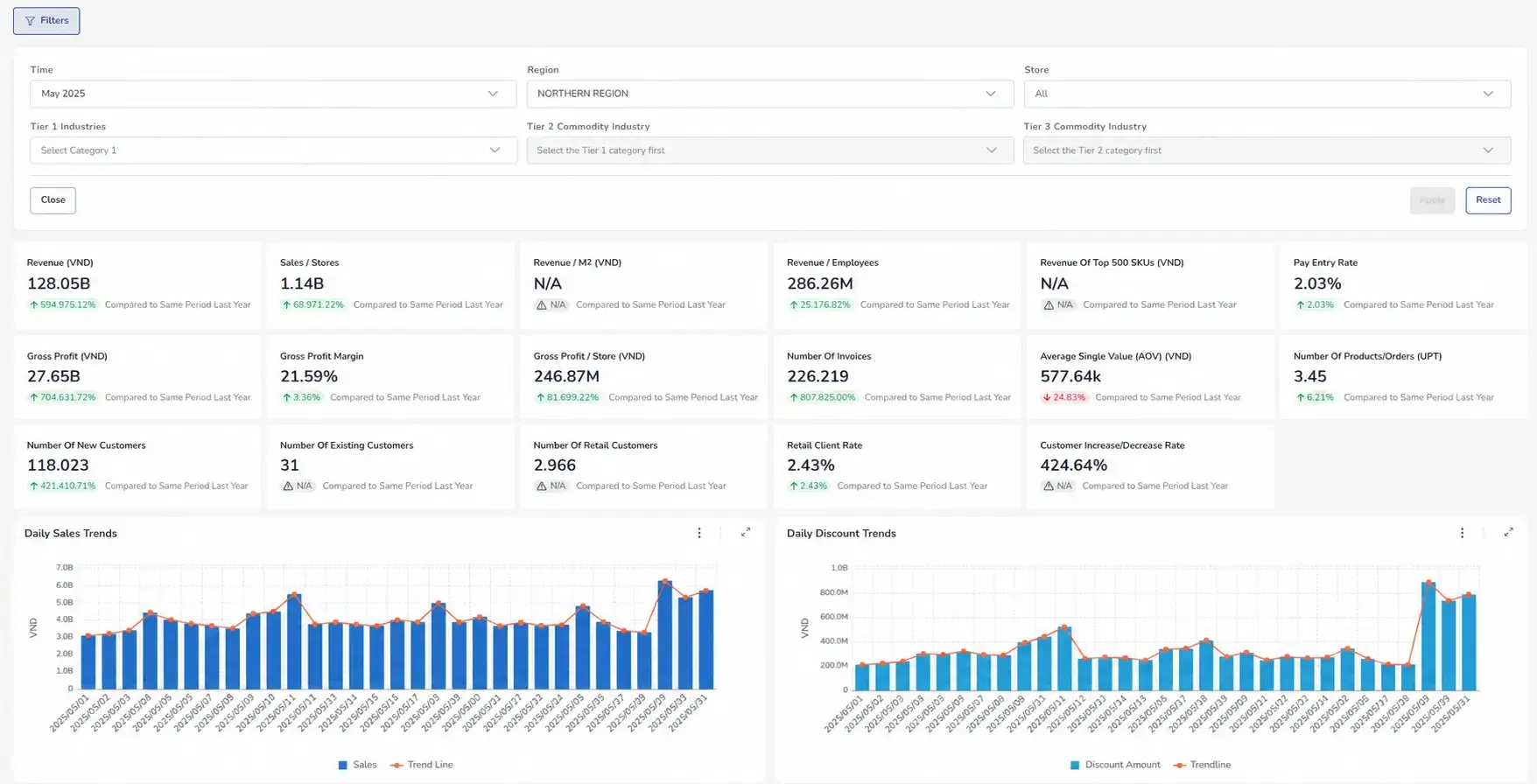
Task: Click the tallest bar in Daily Sales Trends
Action: (x=665, y=635)
